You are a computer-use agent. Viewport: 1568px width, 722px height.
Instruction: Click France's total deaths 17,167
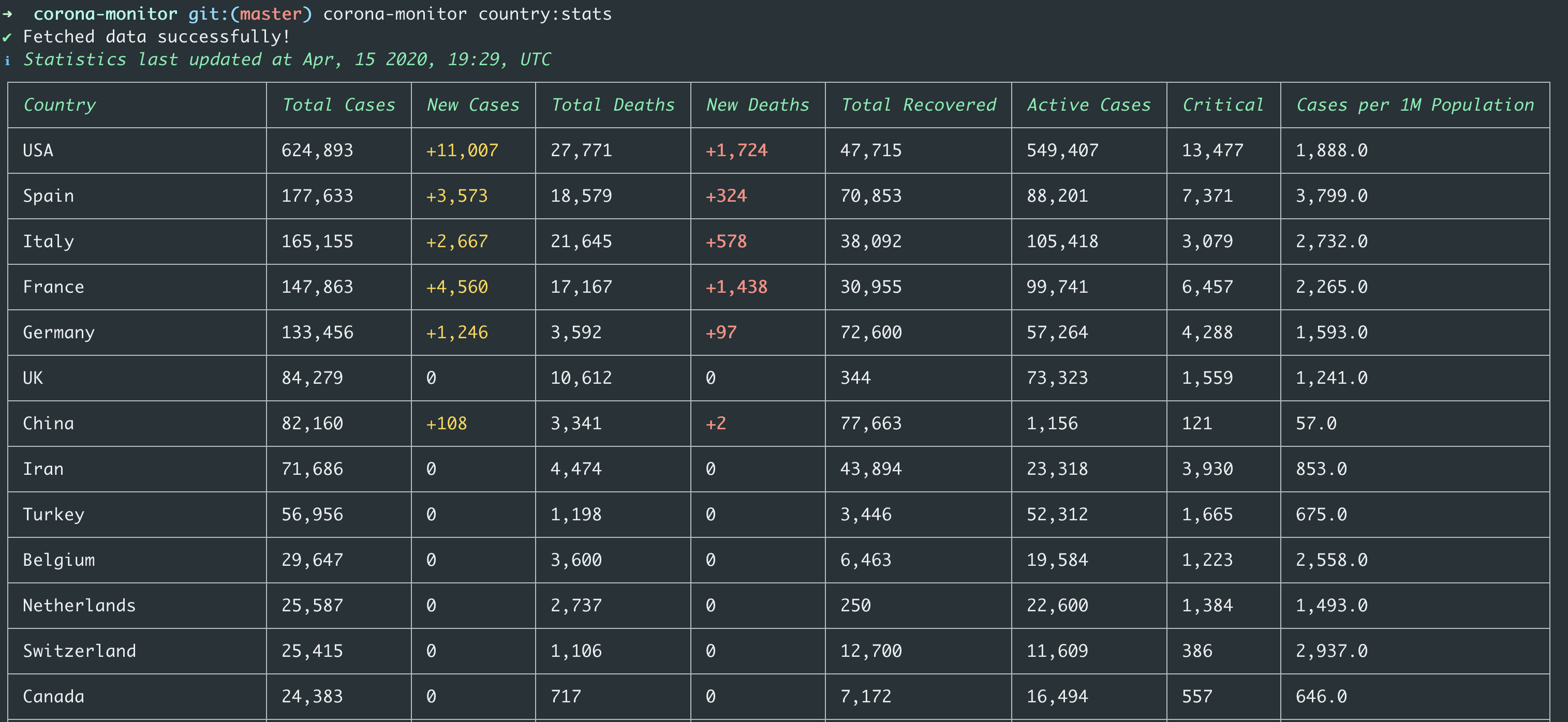click(581, 287)
